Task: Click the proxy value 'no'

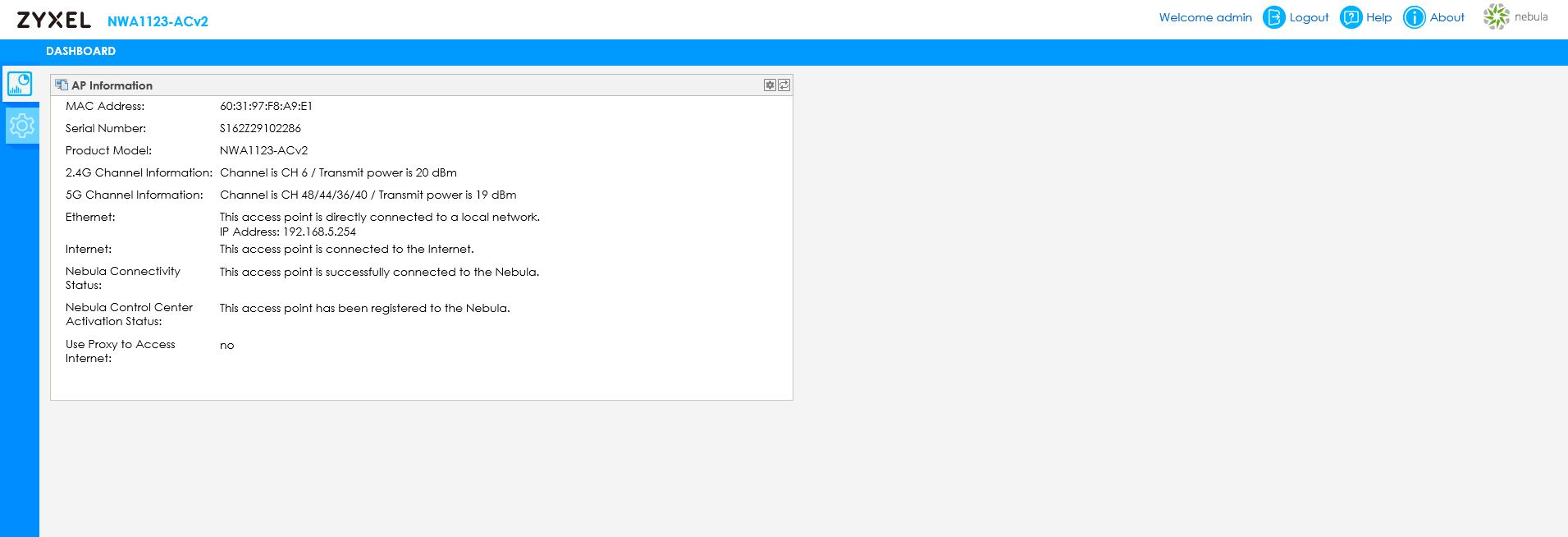Action: (226, 345)
